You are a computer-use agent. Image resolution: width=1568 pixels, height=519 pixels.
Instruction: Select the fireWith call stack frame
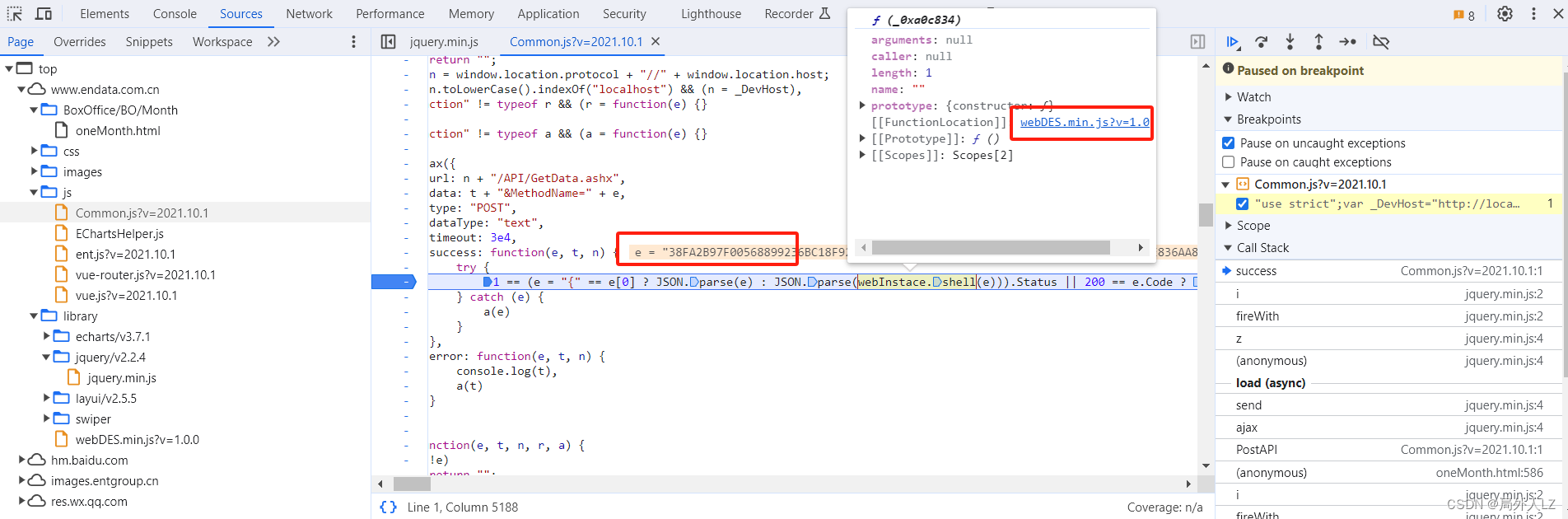point(1388,316)
